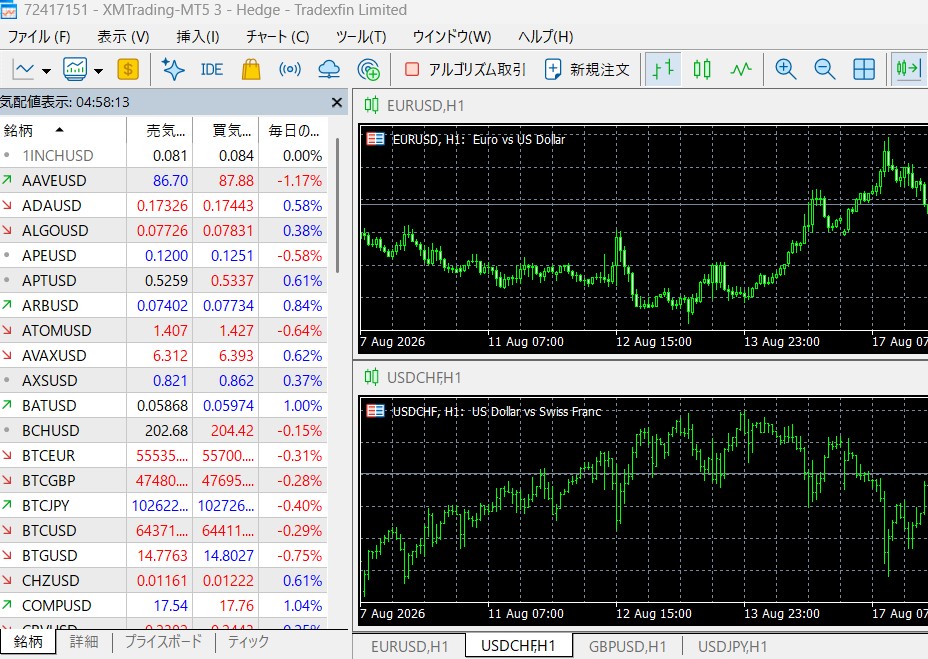Viewport: 928px width, 659px height.
Task: Sort by the 売気 bid column header
Action: (160, 130)
